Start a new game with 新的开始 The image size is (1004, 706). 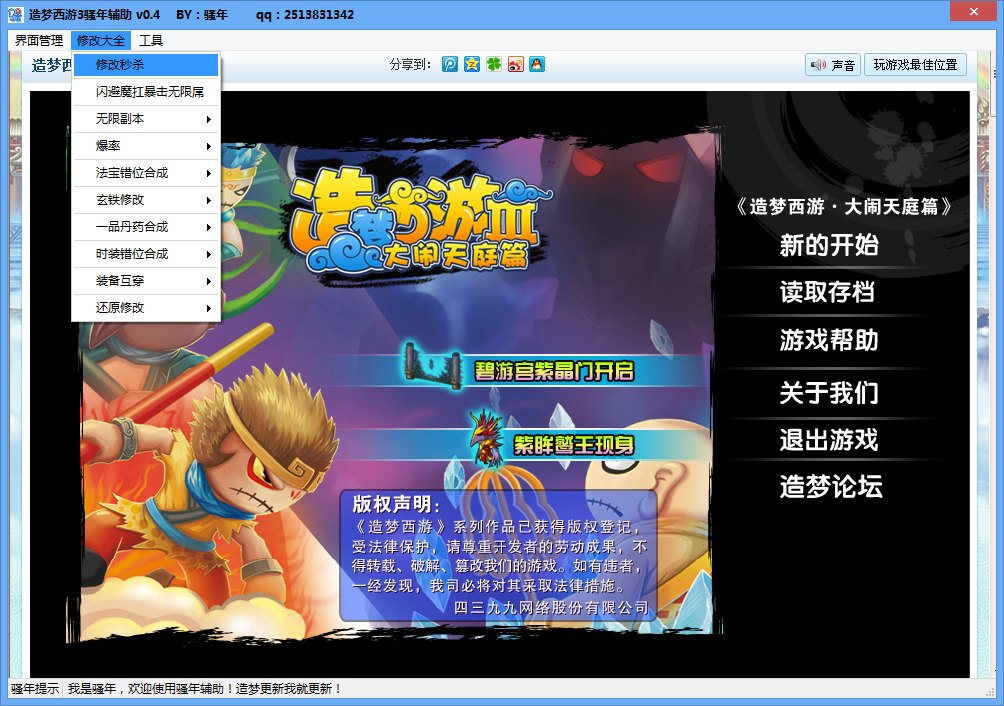(829, 245)
